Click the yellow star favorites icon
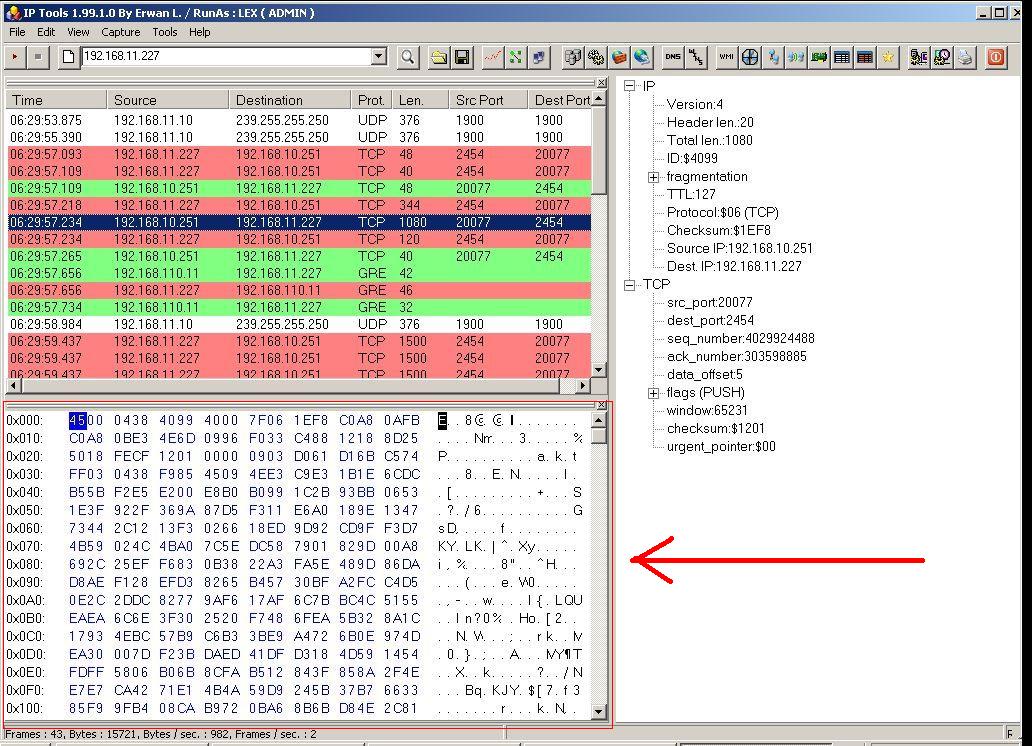Screen dimensions: 1032x746 pos(888,57)
